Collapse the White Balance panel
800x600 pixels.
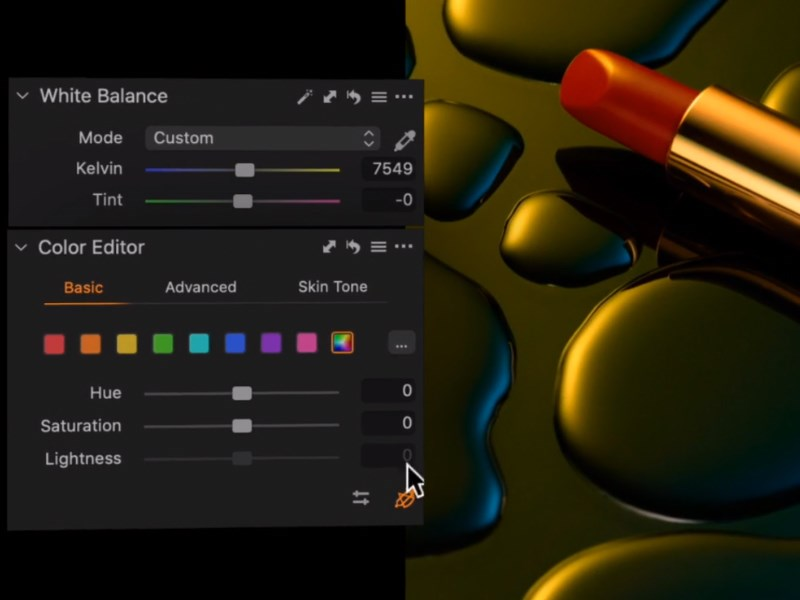click(22, 95)
